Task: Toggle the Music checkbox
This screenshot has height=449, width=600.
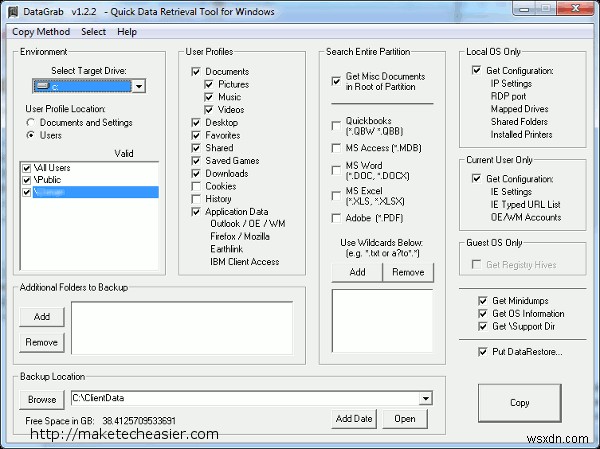Action: [x=209, y=97]
